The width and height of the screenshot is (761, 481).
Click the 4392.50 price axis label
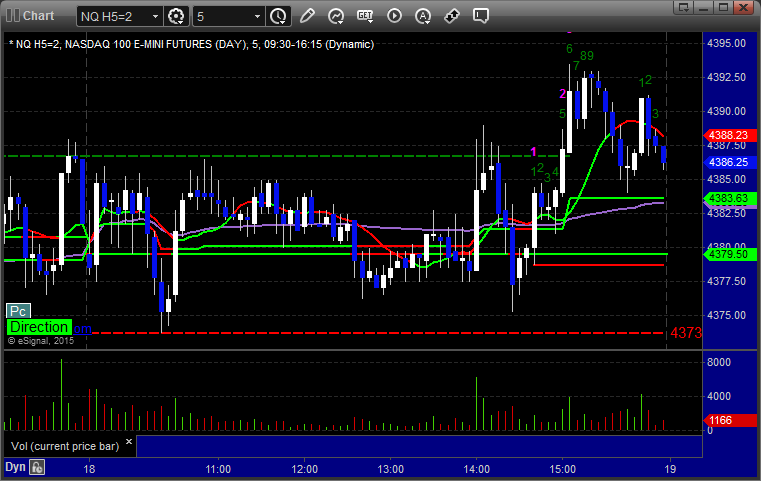[727, 77]
